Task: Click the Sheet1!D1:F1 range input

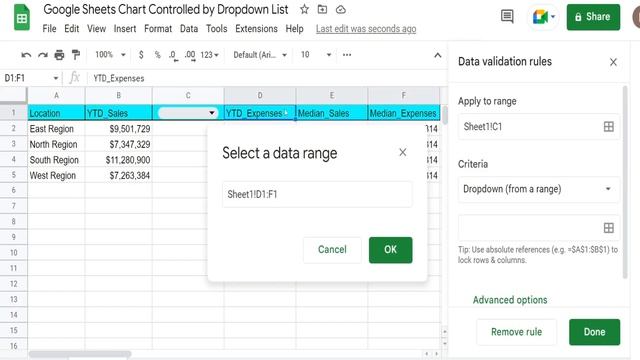Action: pyautogui.click(x=317, y=194)
